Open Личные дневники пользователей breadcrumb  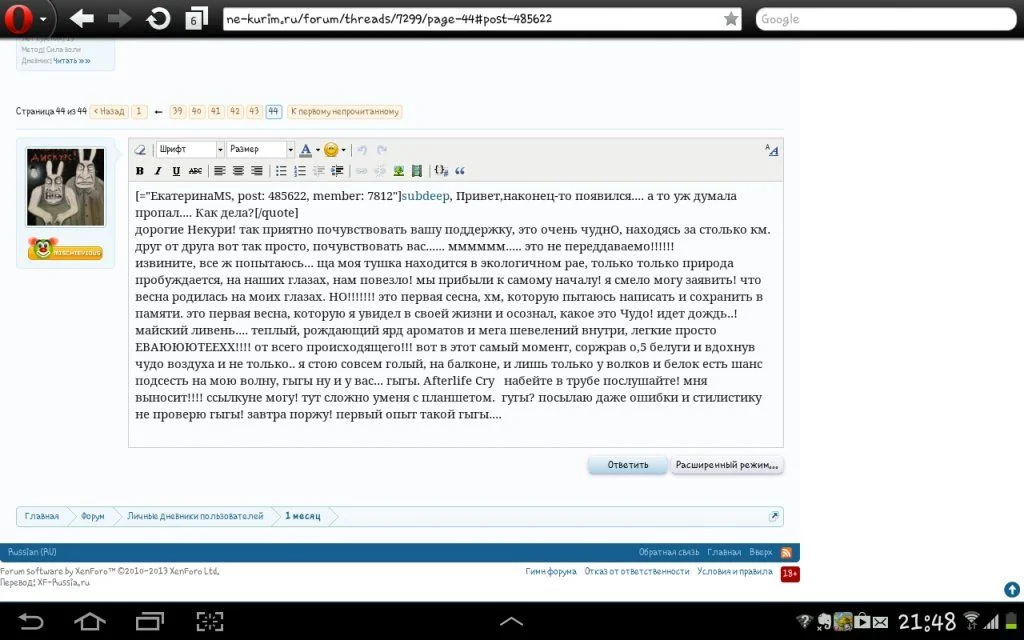(x=195, y=517)
